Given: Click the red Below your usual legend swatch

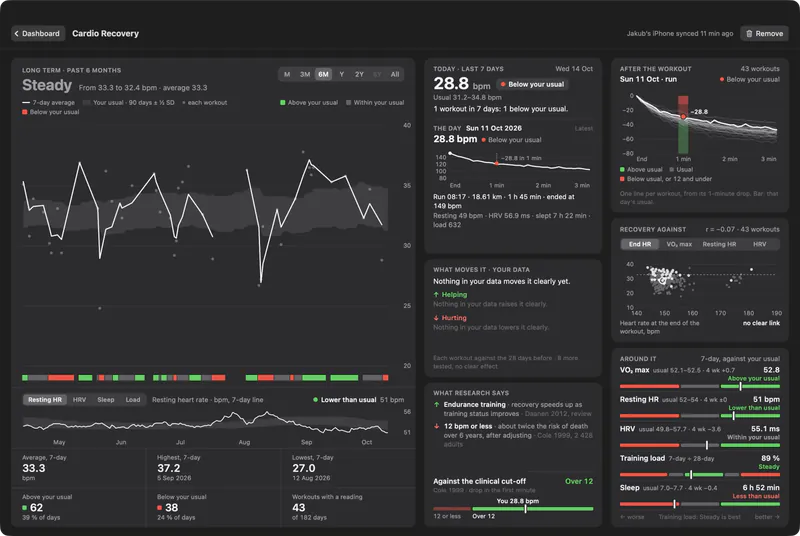Looking at the screenshot, I should [x=24, y=112].
